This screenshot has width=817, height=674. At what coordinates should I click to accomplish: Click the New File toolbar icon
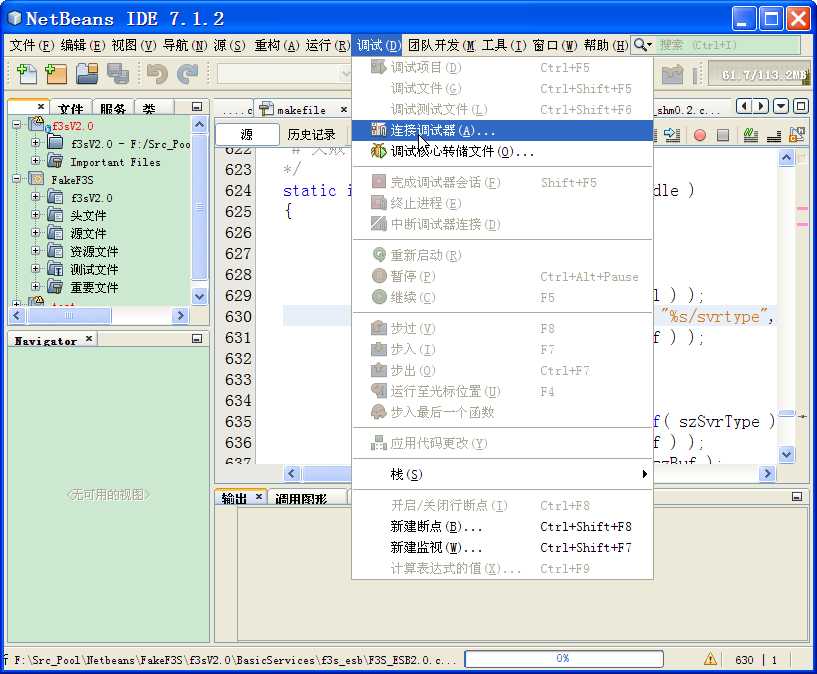[x=27, y=74]
